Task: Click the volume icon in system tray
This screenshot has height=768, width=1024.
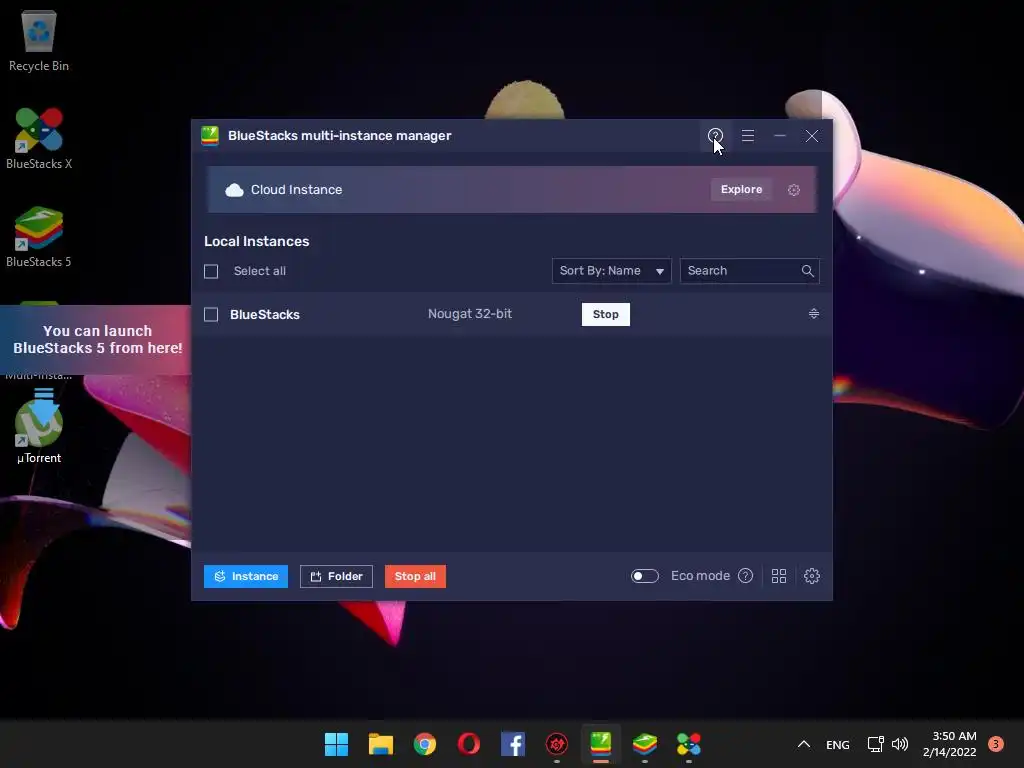Action: coord(900,744)
